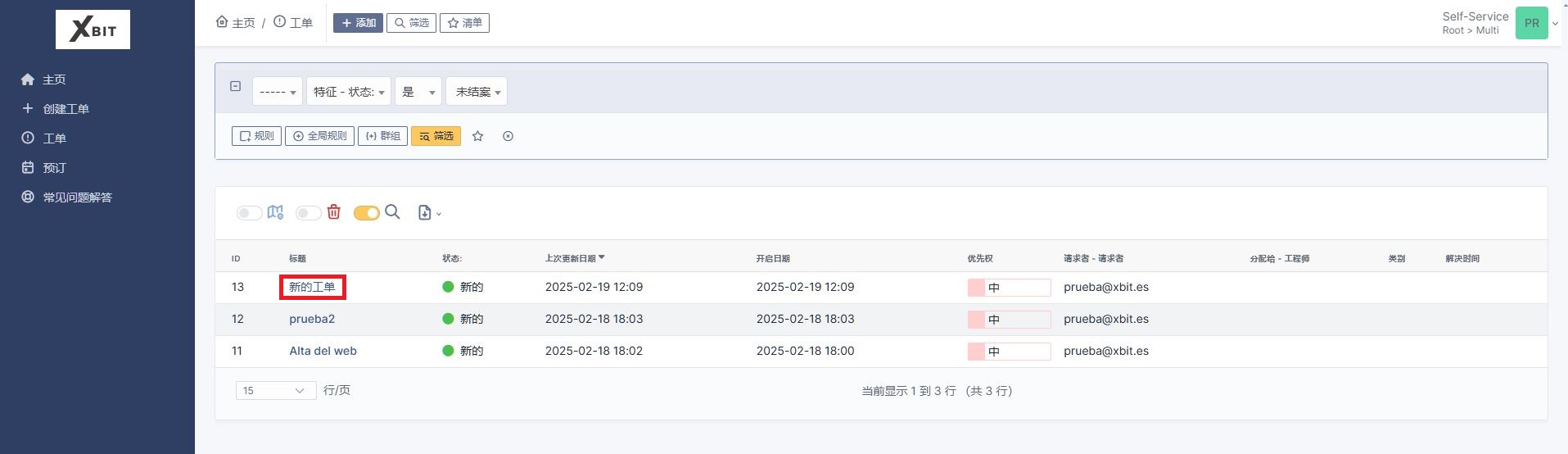Viewport: 1568px width, 454px height.
Task: Sort by the 类别 column header
Action: pos(1397,259)
